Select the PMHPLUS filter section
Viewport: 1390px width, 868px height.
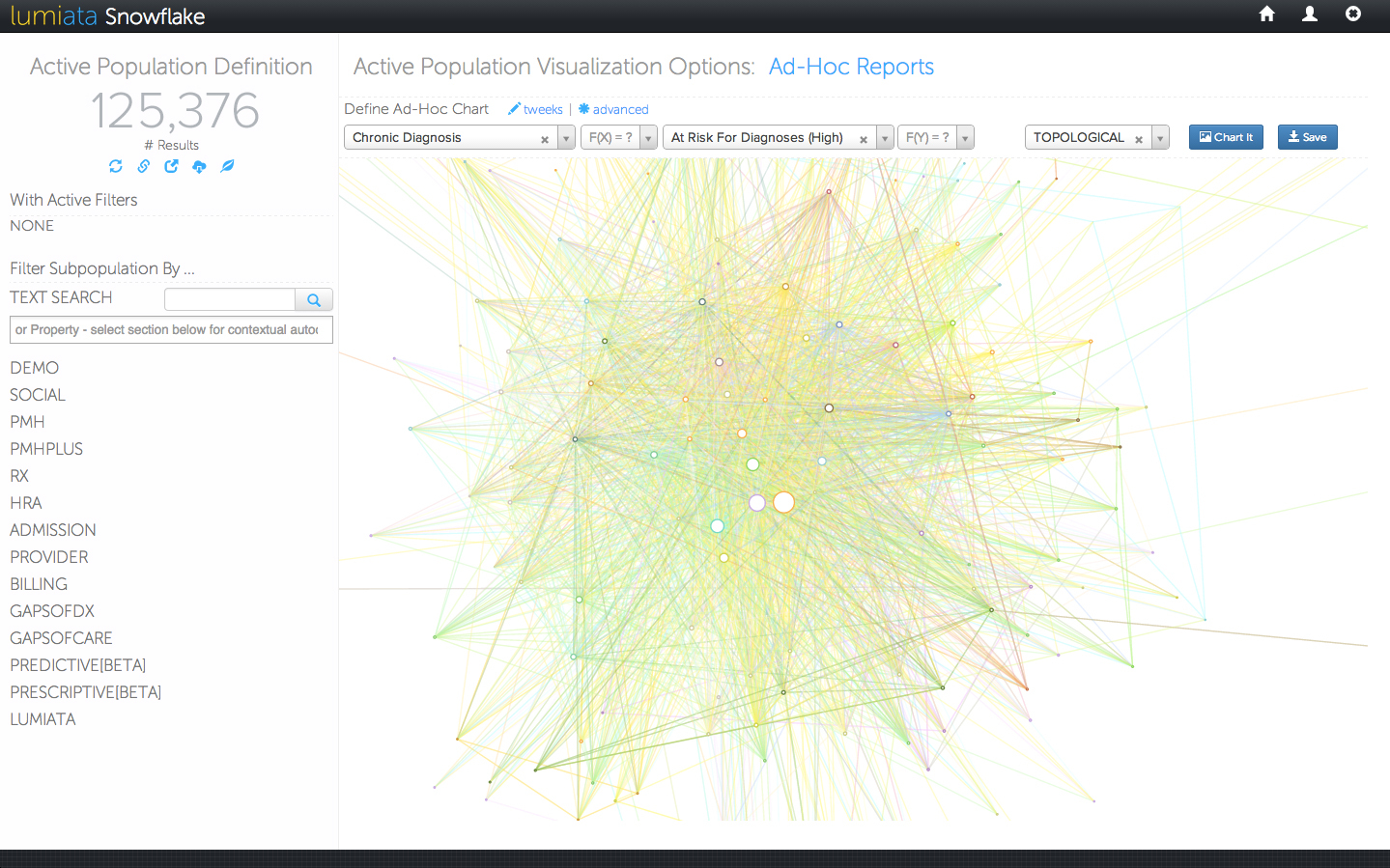46,449
